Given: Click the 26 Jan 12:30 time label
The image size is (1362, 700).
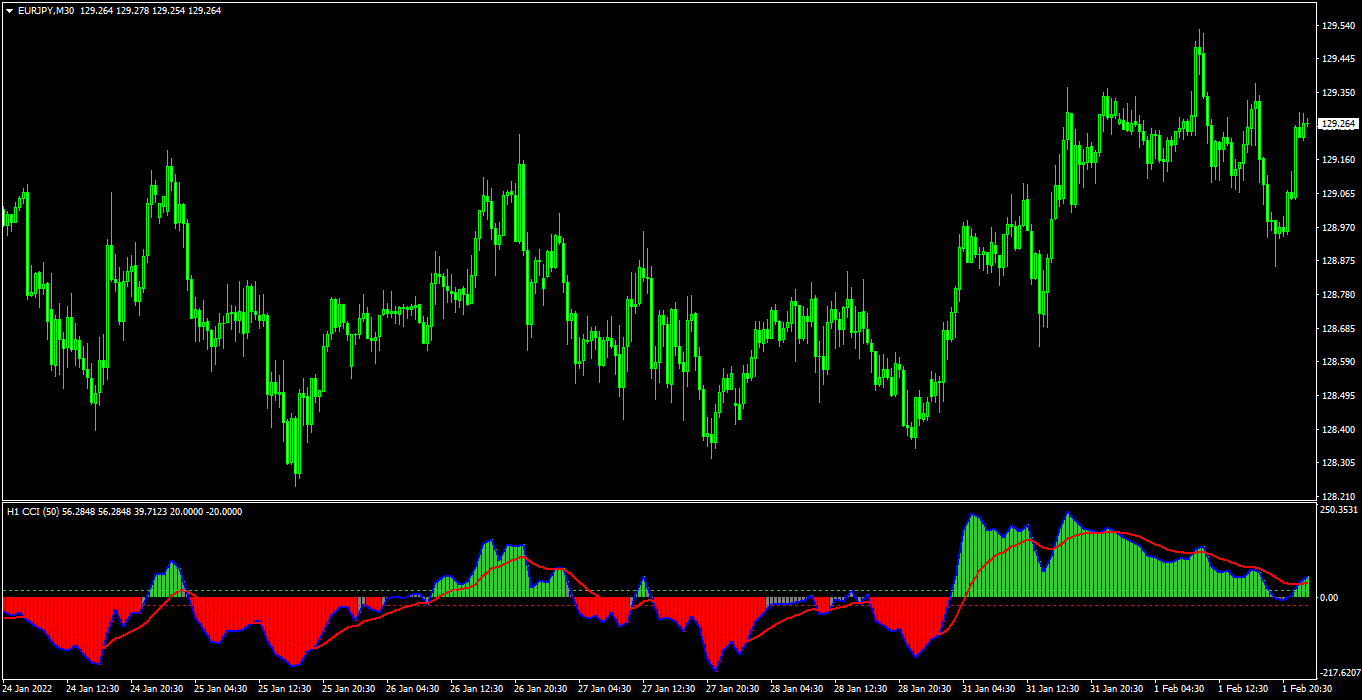Looking at the screenshot, I should (x=477, y=689).
